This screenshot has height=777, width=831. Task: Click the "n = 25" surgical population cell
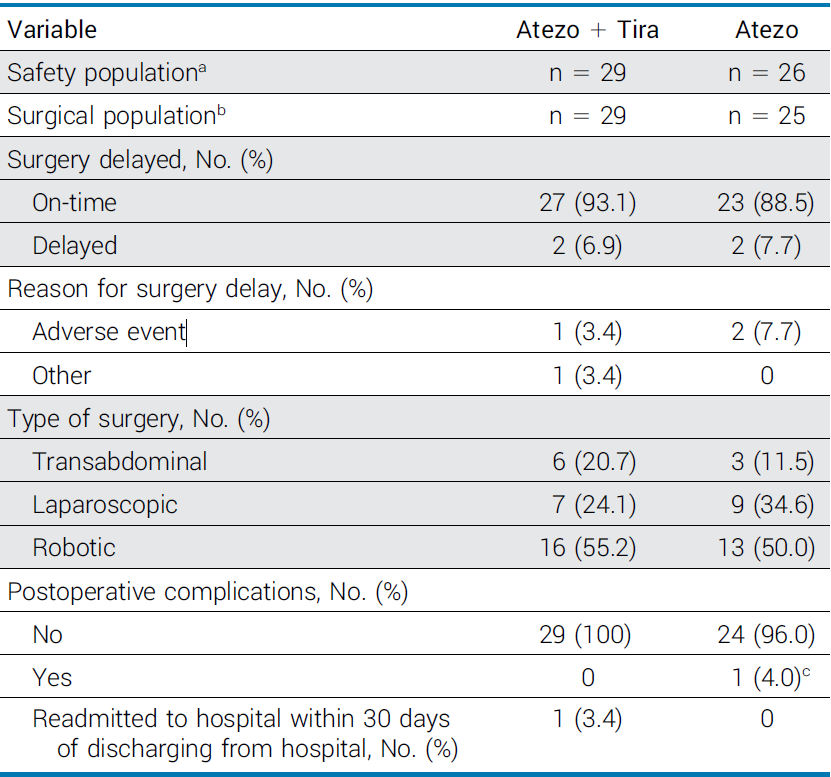click(x=766, y=116)
